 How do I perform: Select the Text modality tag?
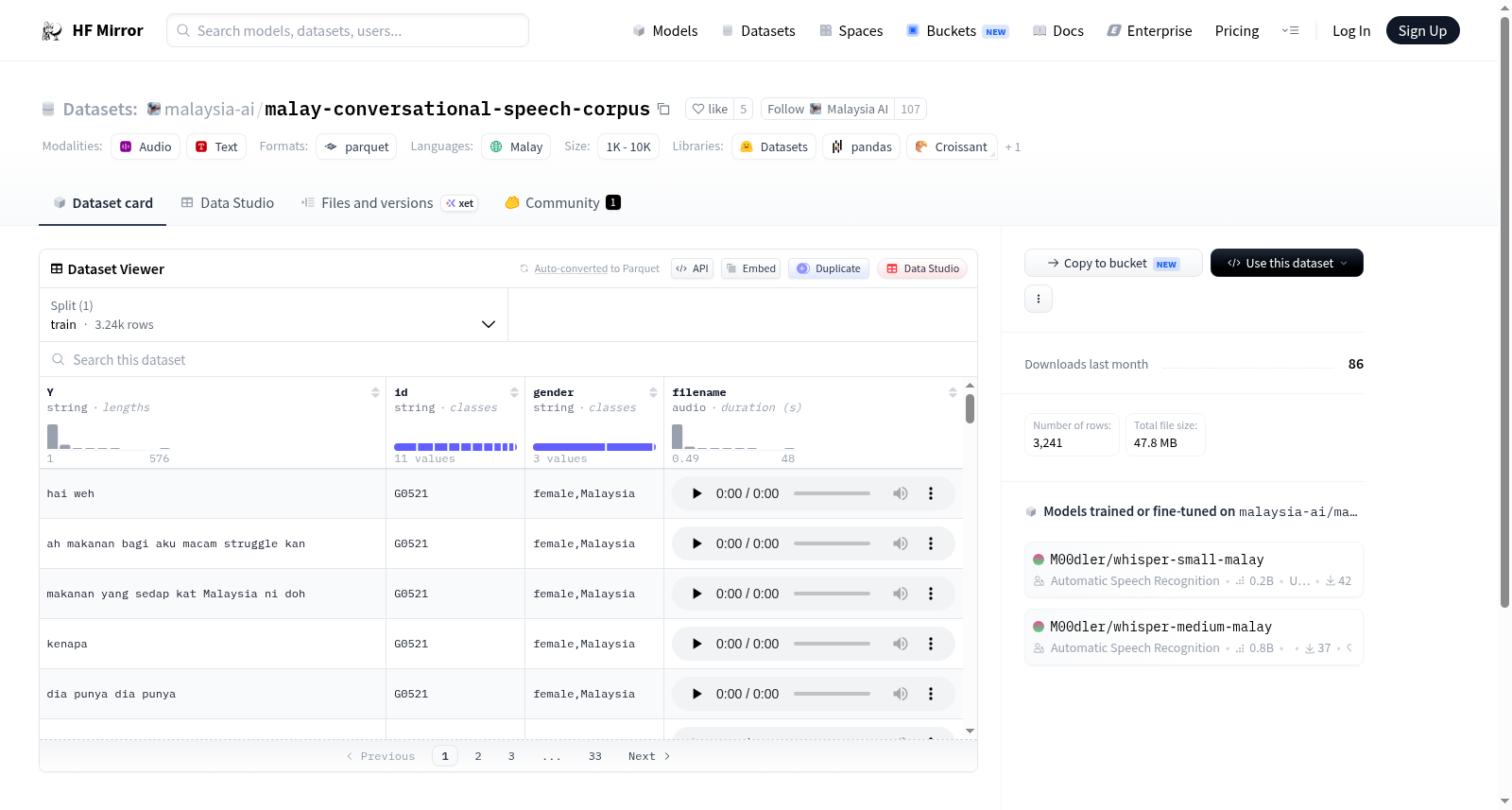point(216,146)
